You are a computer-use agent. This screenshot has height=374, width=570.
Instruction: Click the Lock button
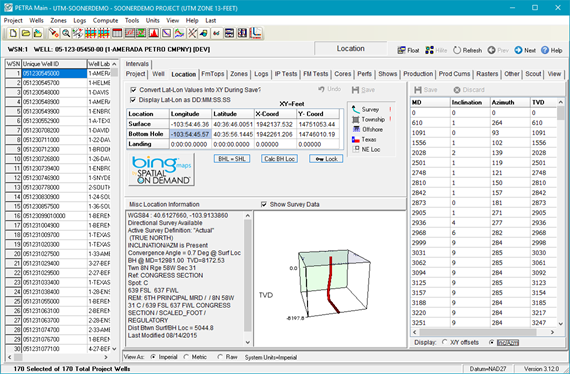326,159
